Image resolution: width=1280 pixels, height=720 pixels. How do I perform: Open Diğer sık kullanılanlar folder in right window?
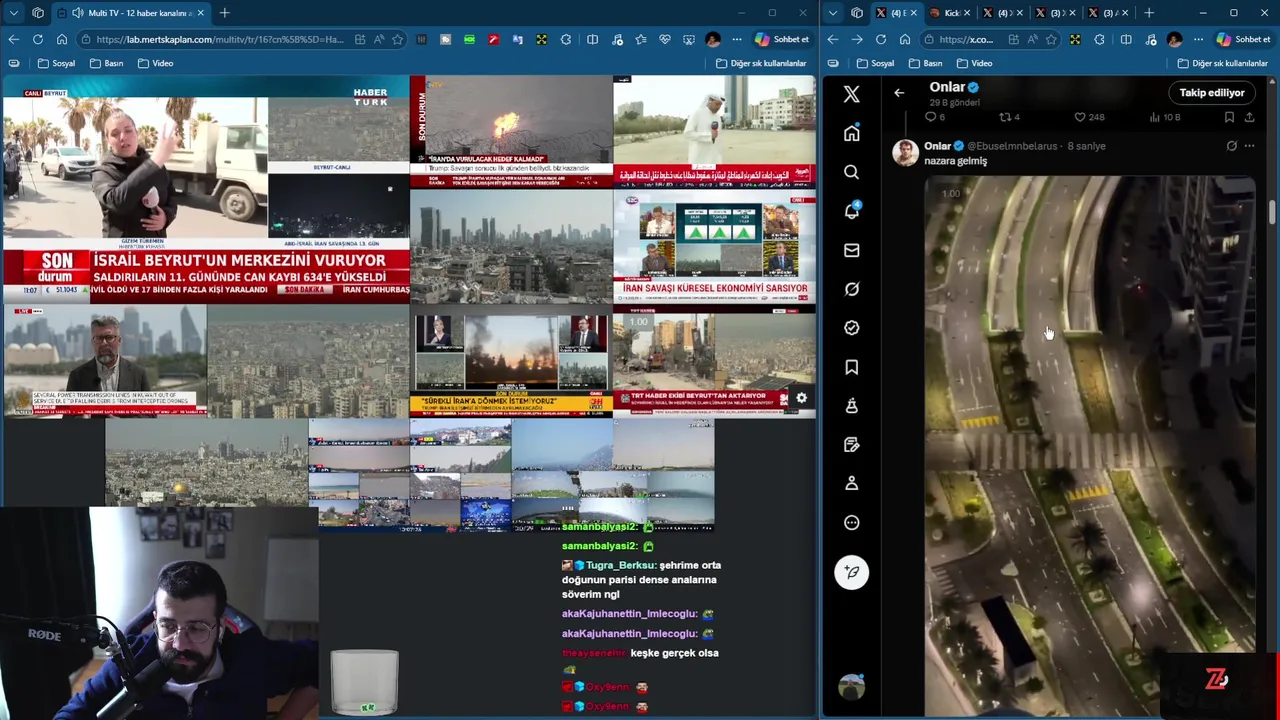click(x=1222, y=63)
